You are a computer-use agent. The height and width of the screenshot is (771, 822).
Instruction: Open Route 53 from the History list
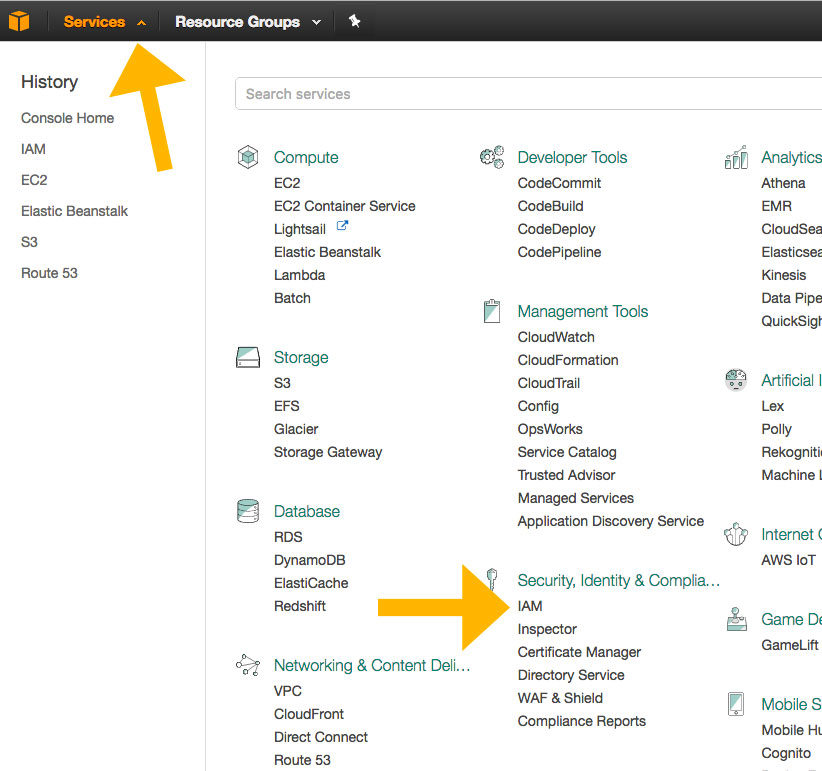(x=49, y=273)
